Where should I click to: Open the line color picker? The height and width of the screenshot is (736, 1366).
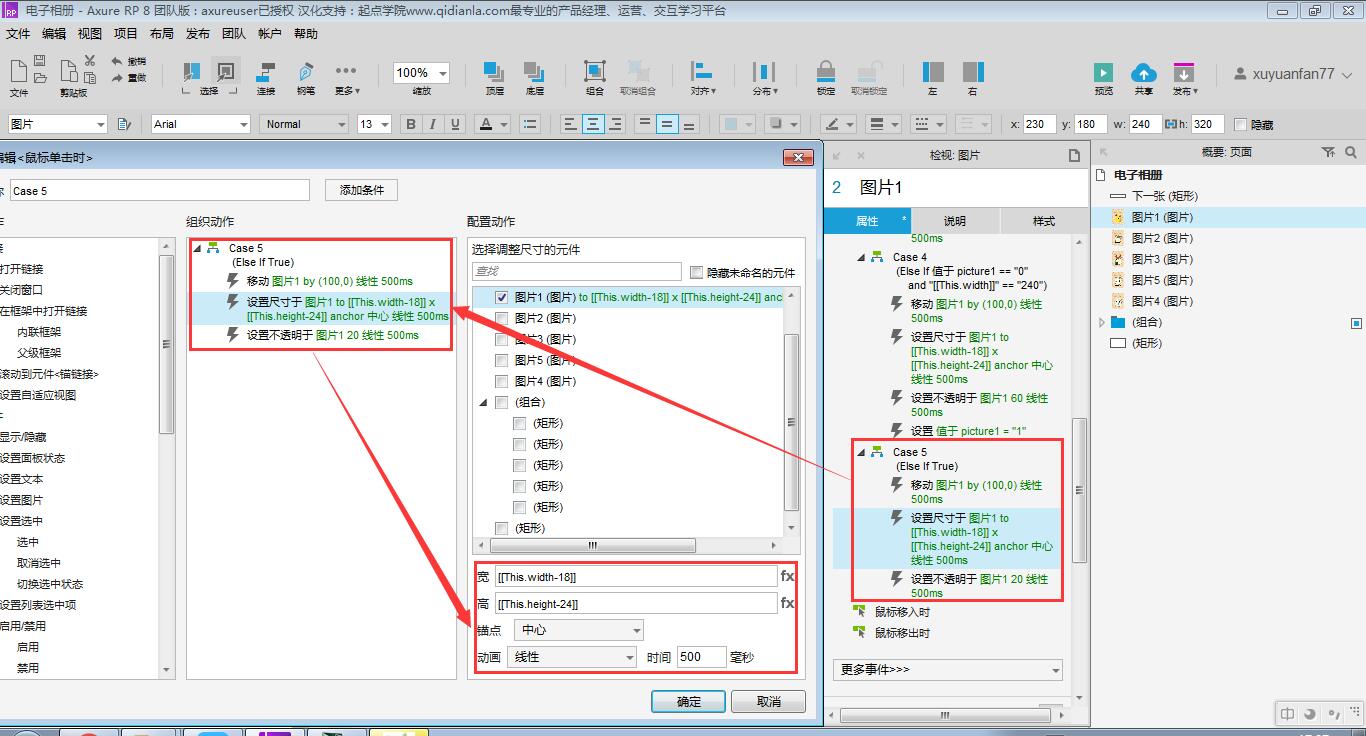point(838,124)
